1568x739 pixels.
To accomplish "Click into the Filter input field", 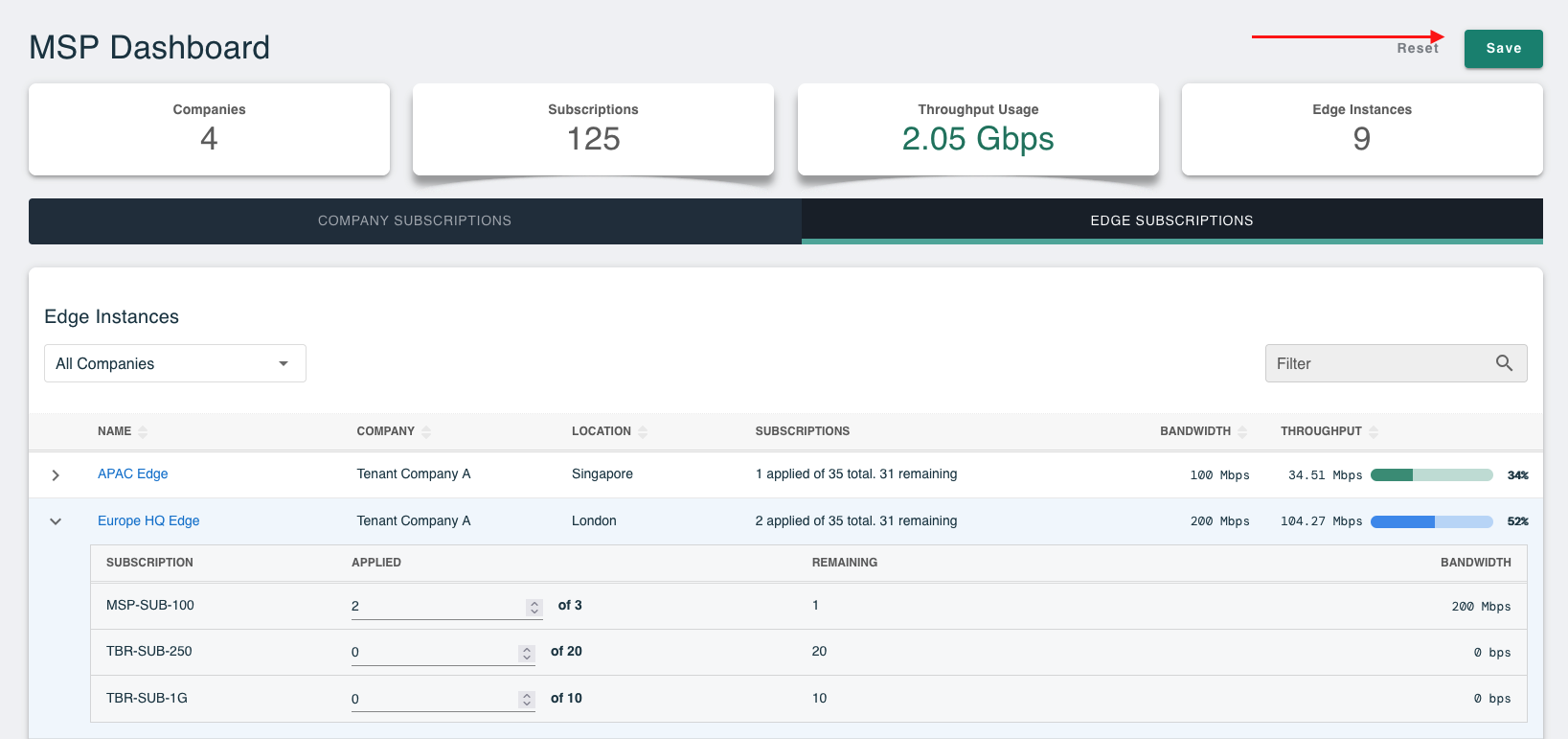I will coord(1379,363).
